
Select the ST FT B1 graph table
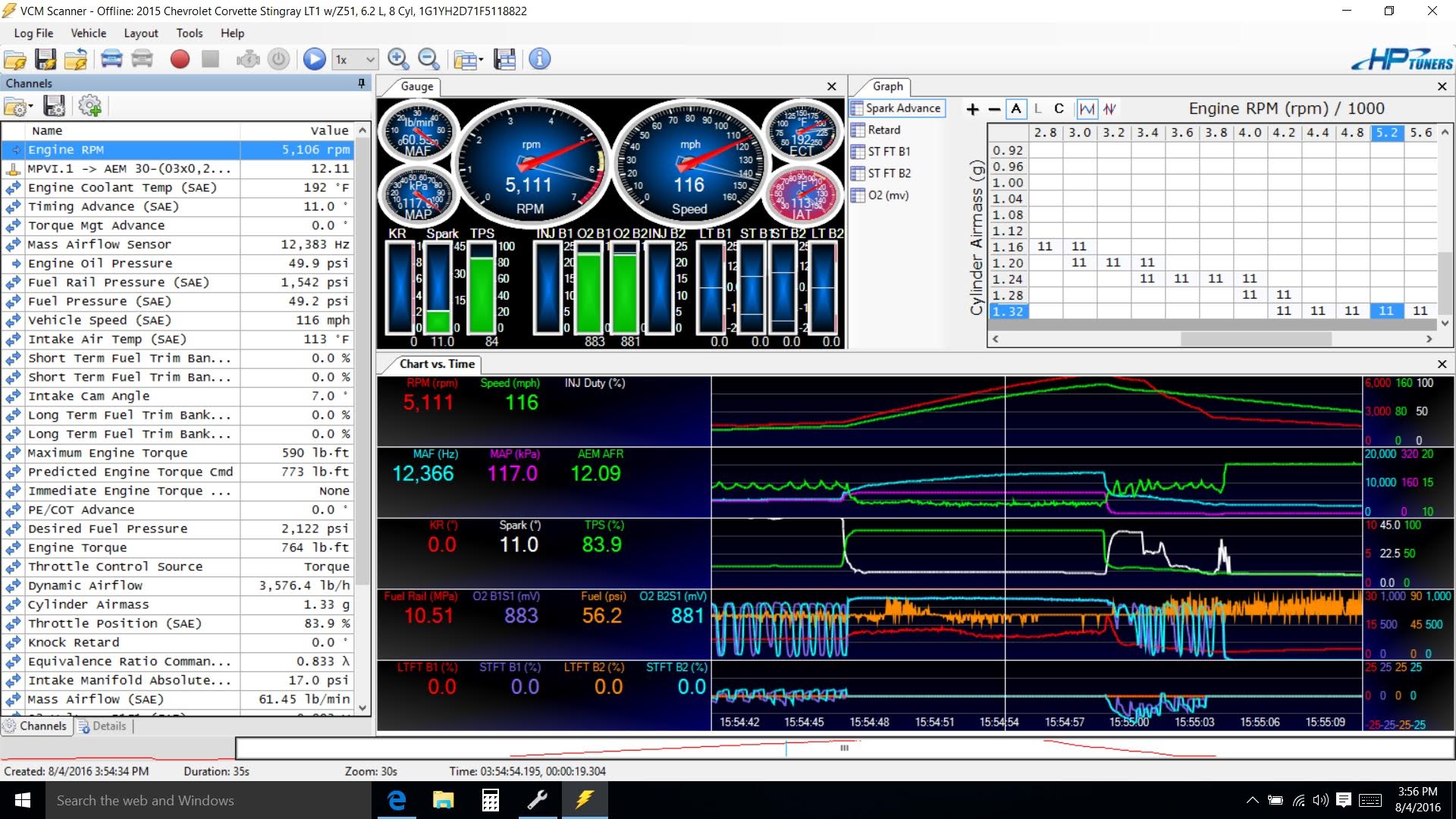coord(881,152)
